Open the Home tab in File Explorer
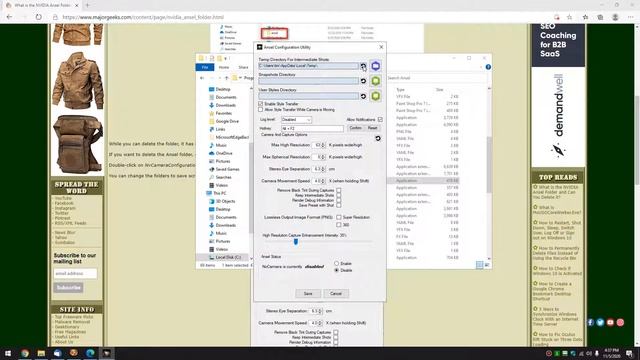640x360 pixels. [224, 67]
